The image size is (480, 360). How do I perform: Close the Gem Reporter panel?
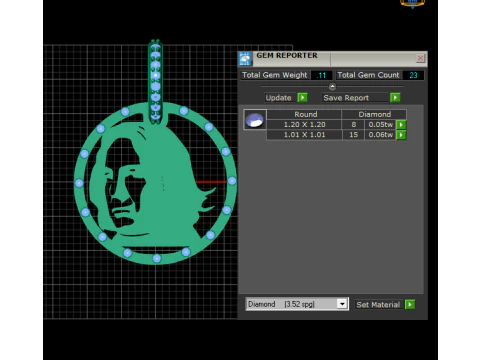click(420, 58)
